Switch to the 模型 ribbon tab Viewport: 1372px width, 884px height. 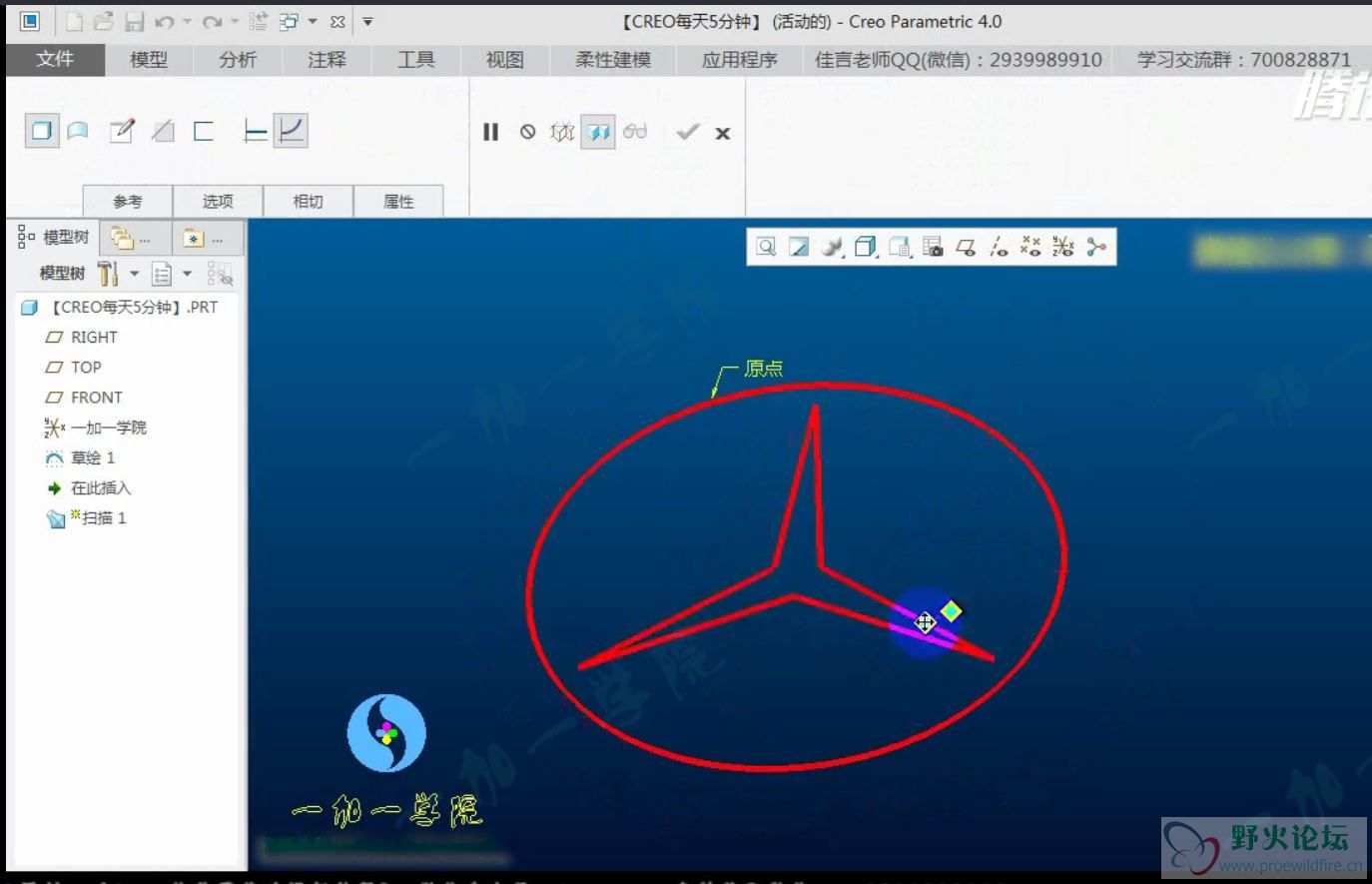(149, 60)
